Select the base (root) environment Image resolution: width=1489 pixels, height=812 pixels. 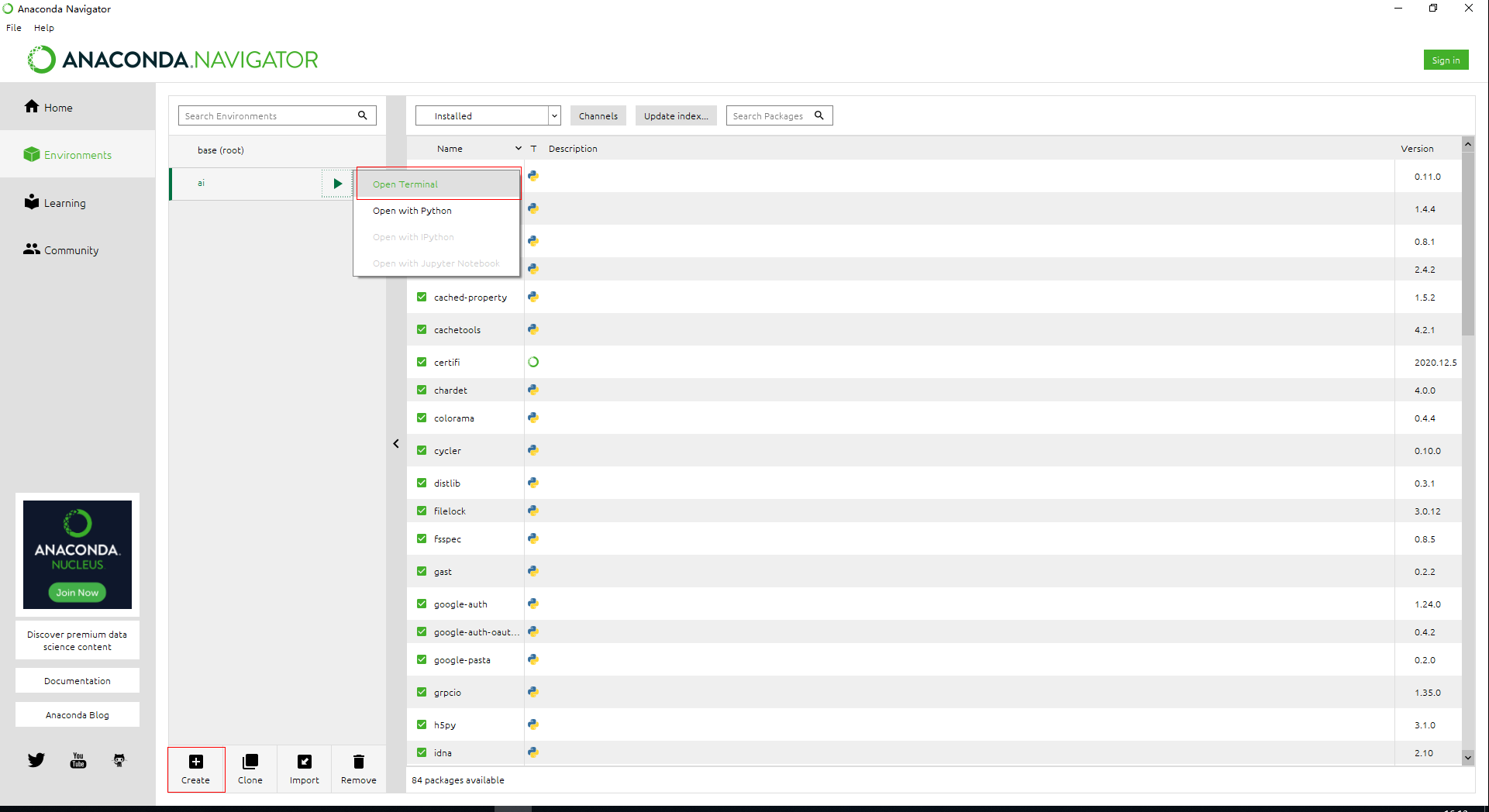tap(277, 150)
